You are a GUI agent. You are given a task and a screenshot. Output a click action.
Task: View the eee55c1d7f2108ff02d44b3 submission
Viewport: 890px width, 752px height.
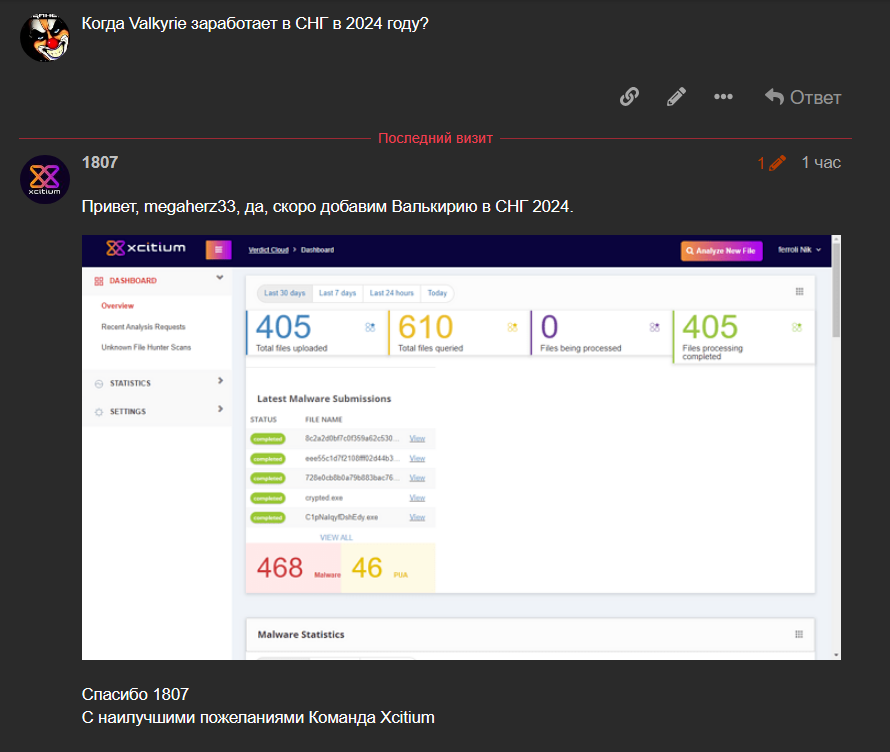417,459
